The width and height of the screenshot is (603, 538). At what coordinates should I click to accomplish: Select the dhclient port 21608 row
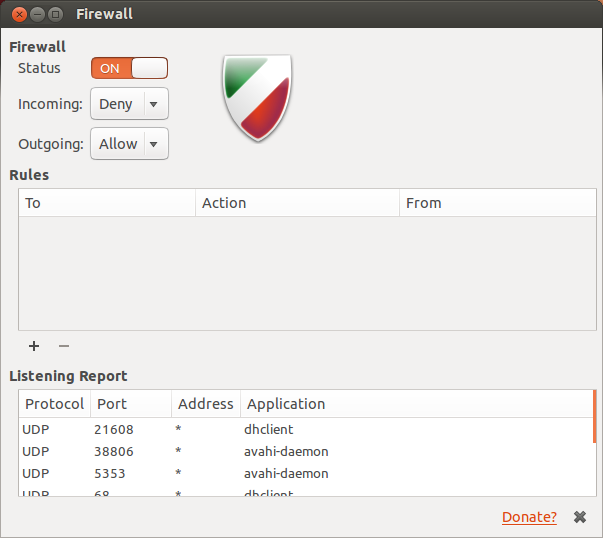(x=300, y=429)
